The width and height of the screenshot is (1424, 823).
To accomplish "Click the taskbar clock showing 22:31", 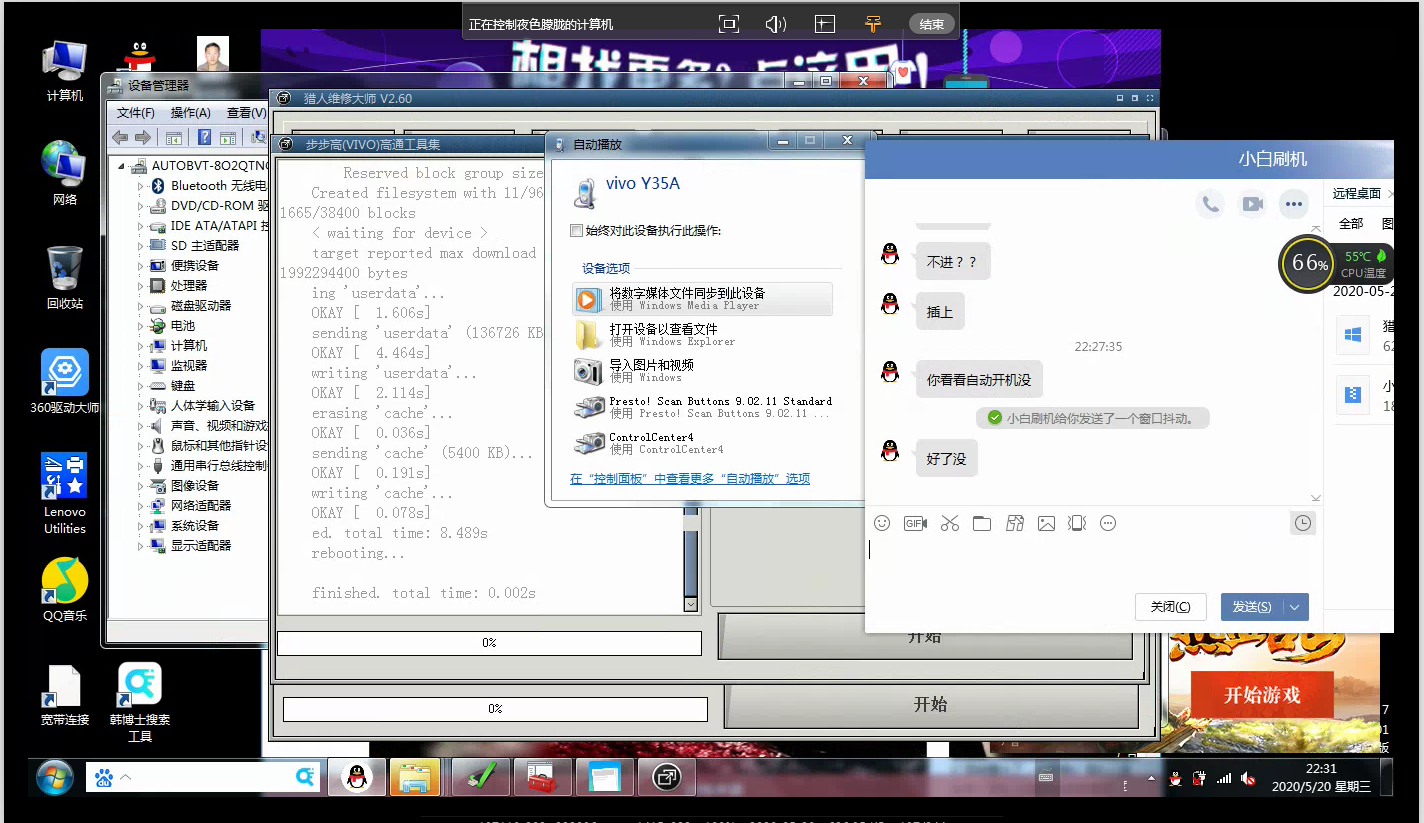I will tap(1321, 777).
